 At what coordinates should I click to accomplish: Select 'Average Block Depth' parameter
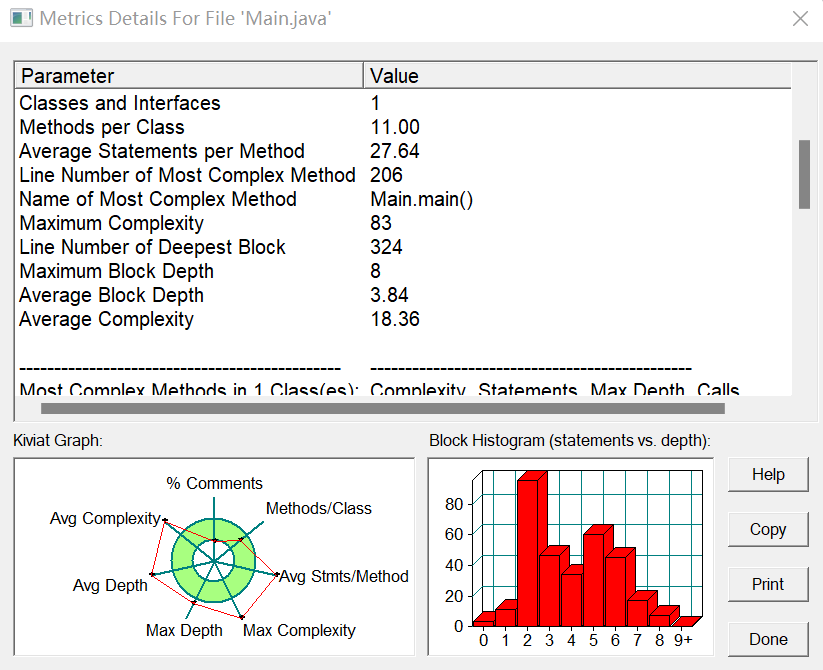click(111, 295)
